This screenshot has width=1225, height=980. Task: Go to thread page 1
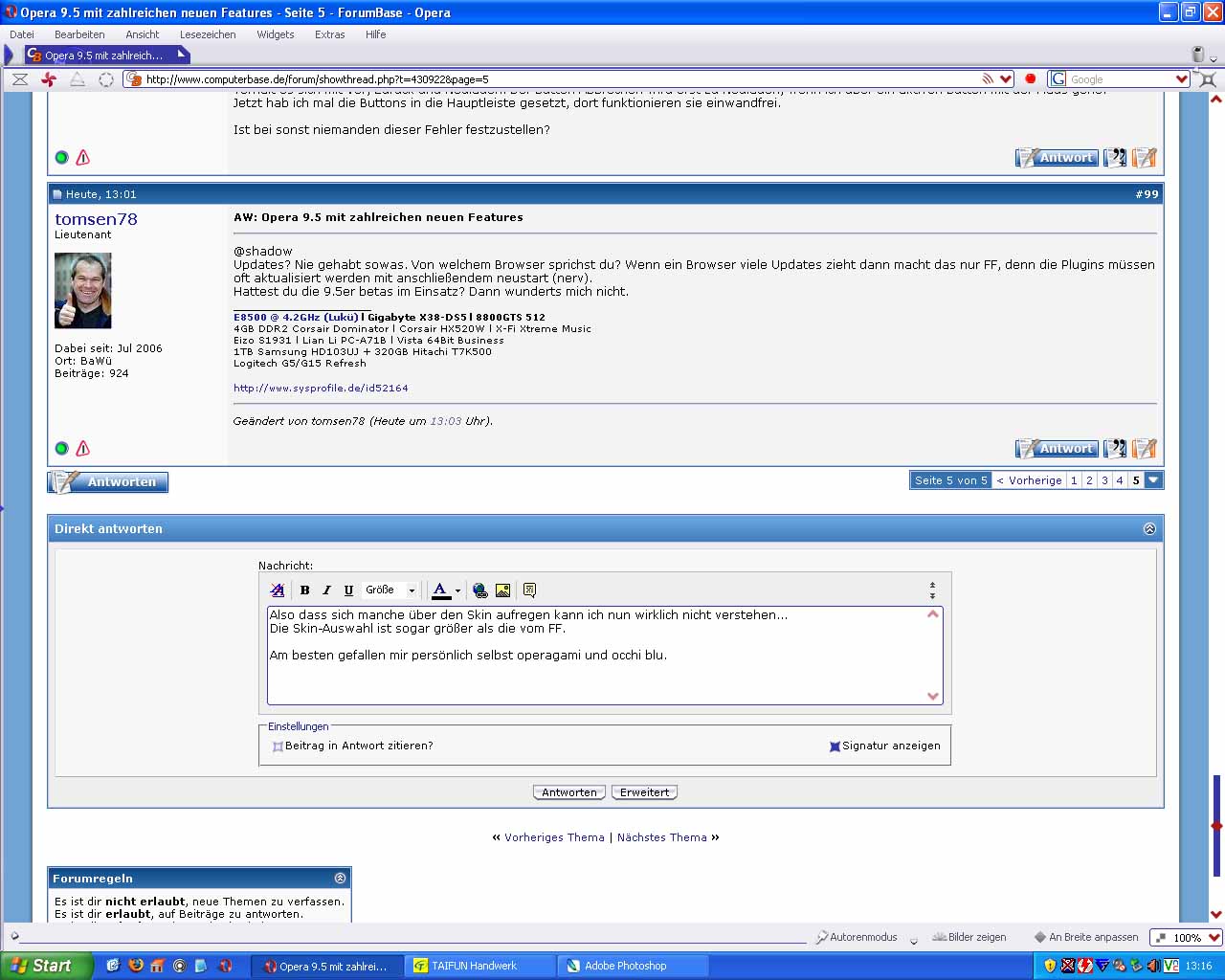coord(1074,480)
